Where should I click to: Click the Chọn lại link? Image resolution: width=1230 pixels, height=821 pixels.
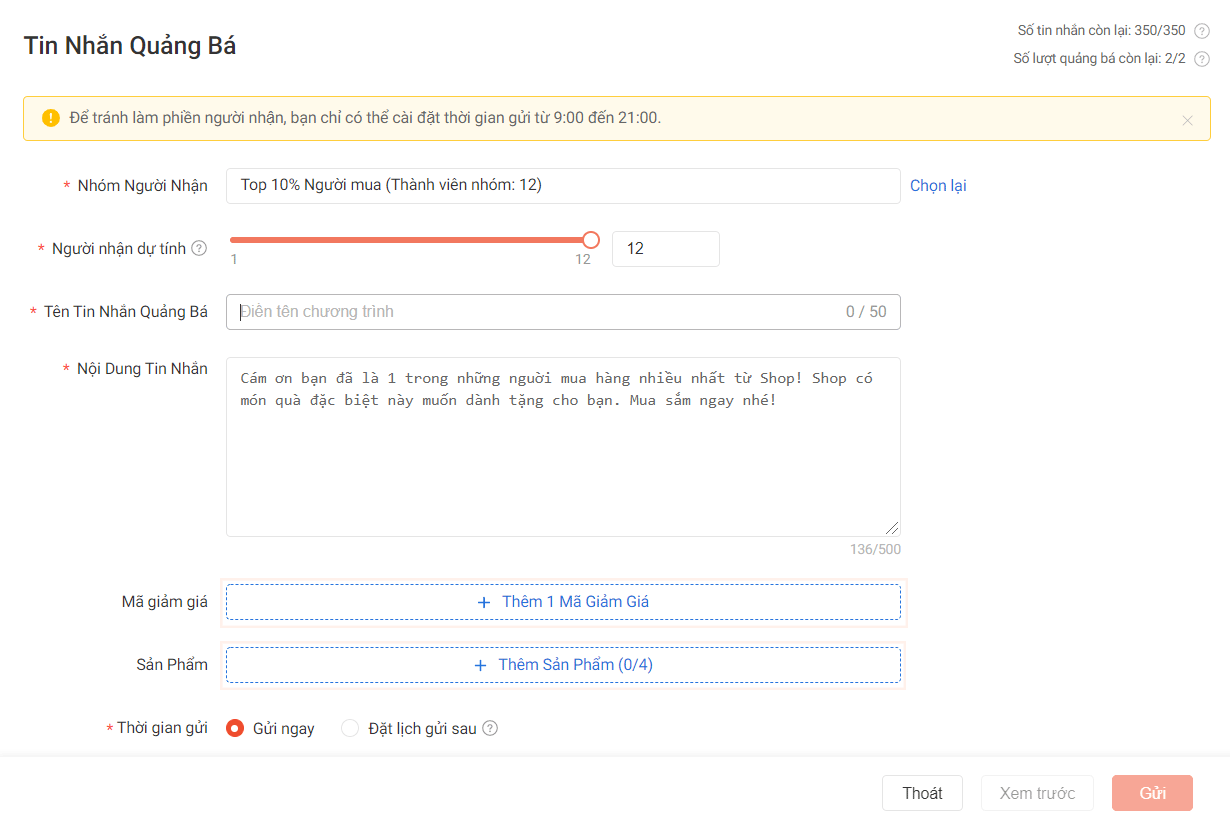coord(937,186)
